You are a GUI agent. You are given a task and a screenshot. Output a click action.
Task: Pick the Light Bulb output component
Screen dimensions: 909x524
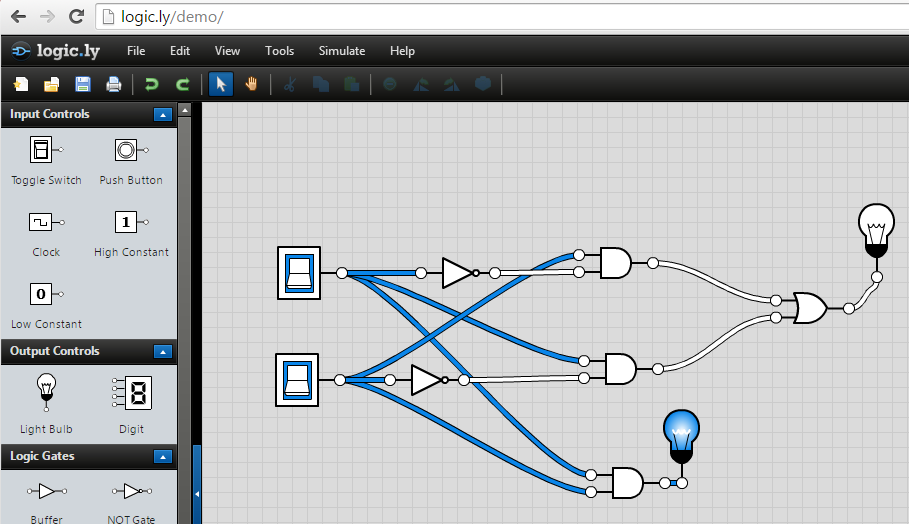coord(46,403)
